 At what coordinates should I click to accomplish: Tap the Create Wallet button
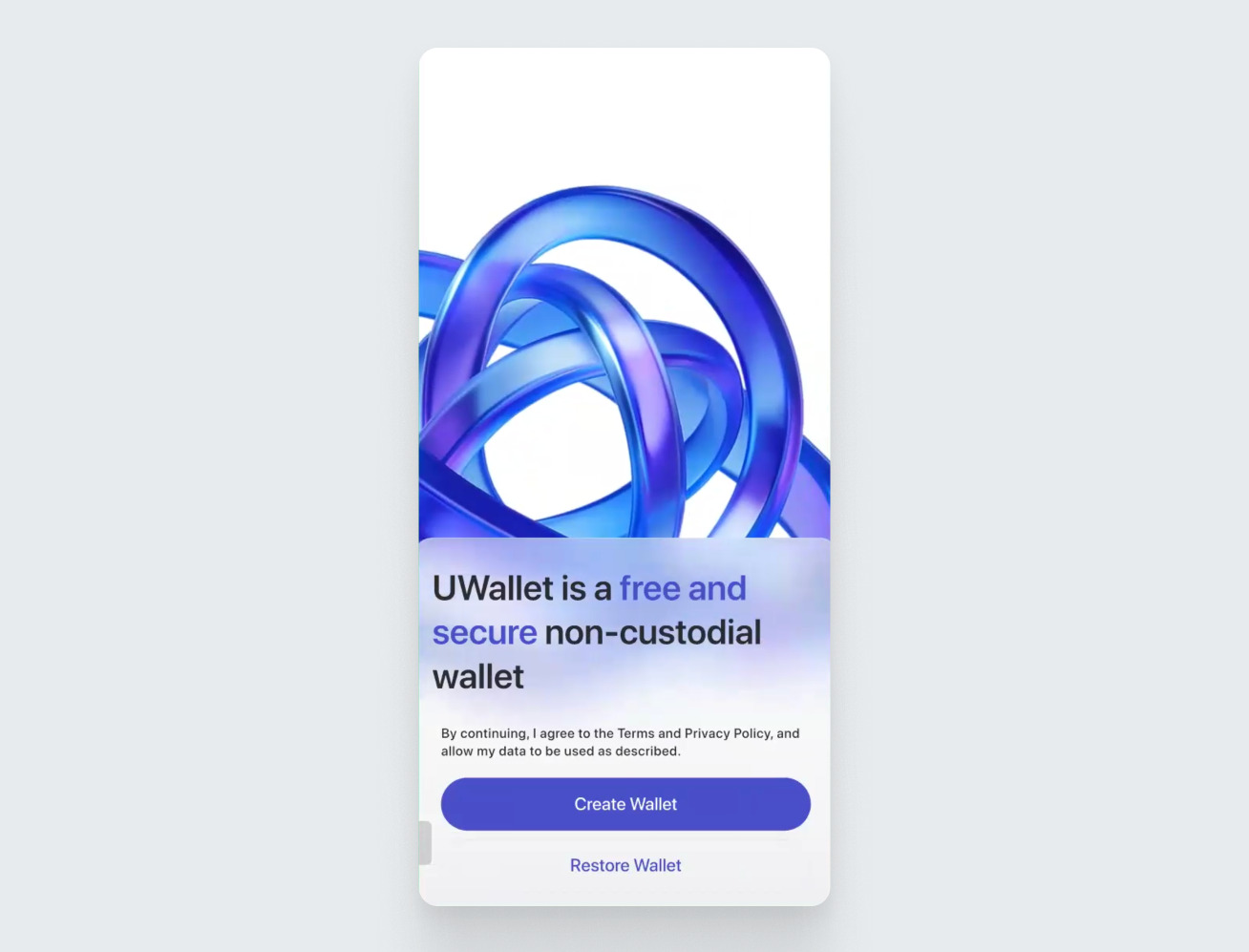(x=625, y=804)
